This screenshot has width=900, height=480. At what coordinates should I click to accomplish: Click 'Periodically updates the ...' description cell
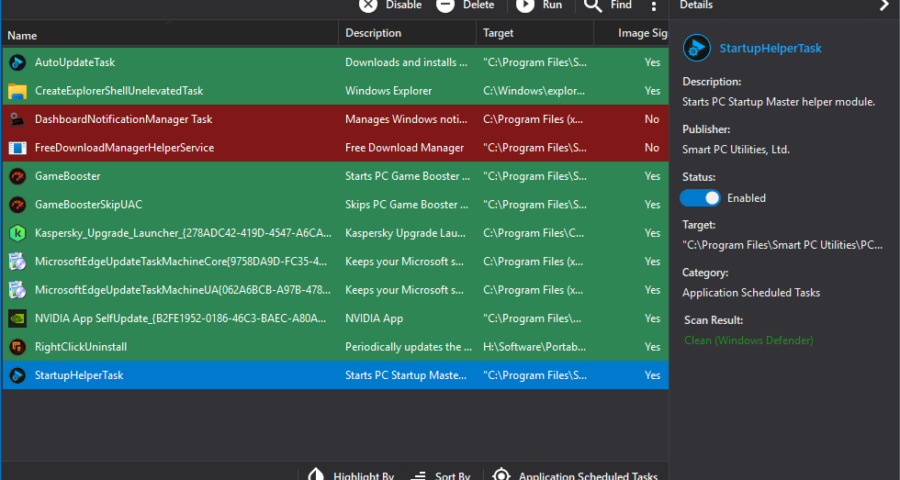point(408,347)
